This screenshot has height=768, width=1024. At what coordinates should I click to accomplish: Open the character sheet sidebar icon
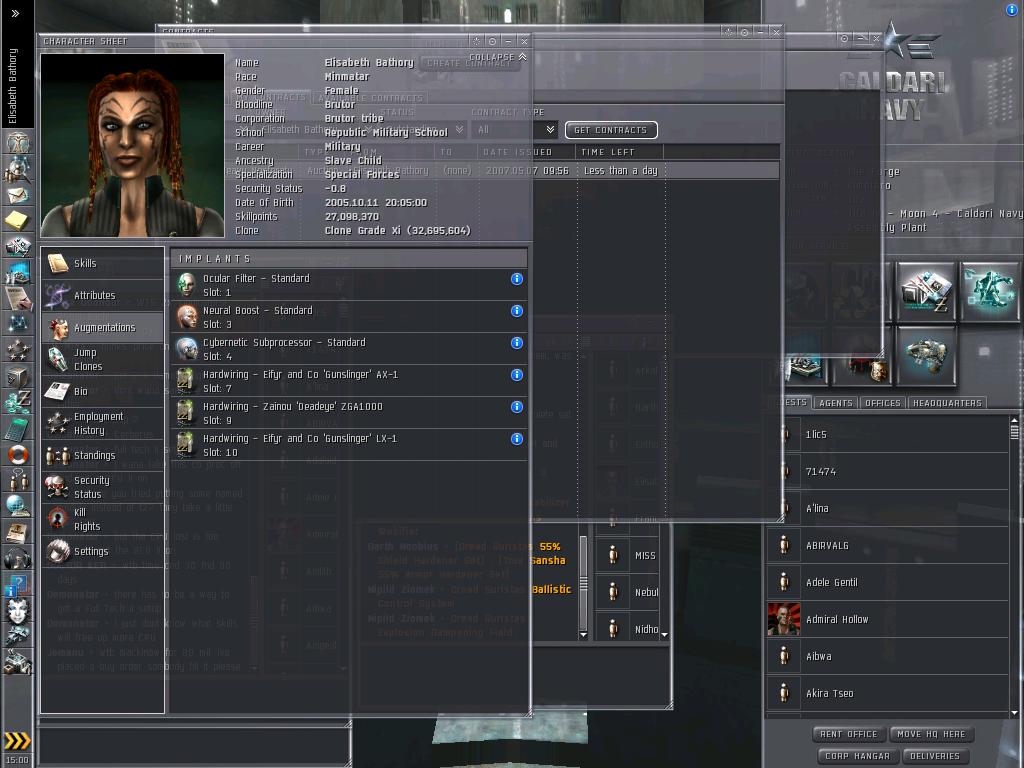pos(18,142)
